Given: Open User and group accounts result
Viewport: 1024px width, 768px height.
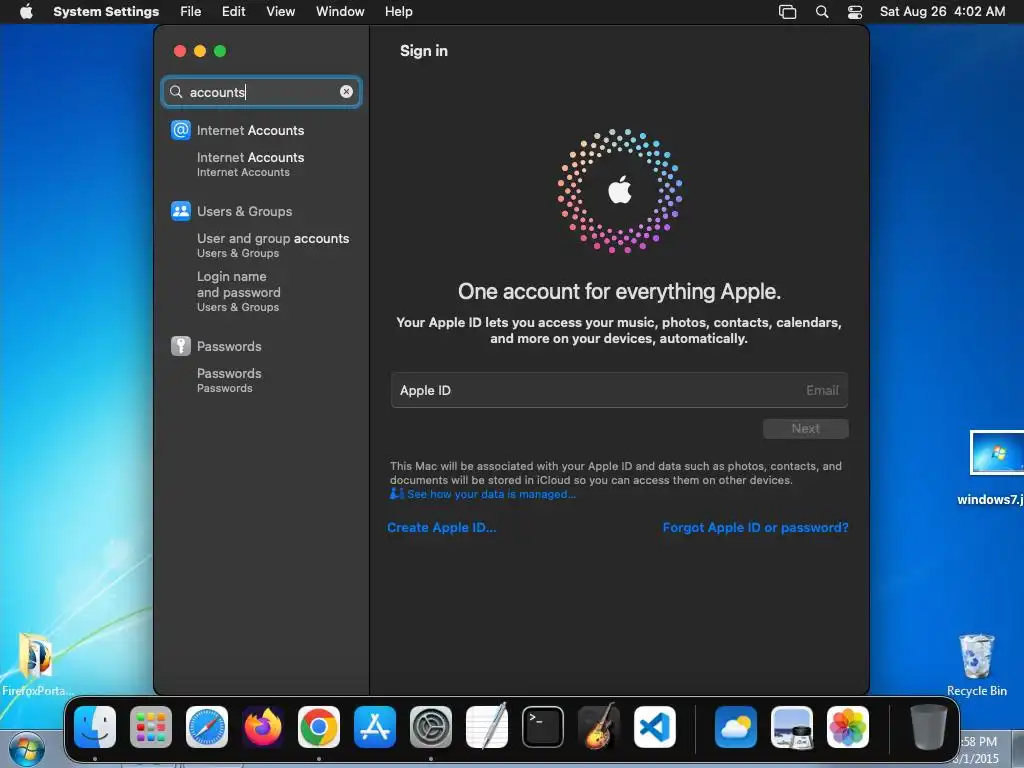Looking at the screenshot, I should pos(273,245).
